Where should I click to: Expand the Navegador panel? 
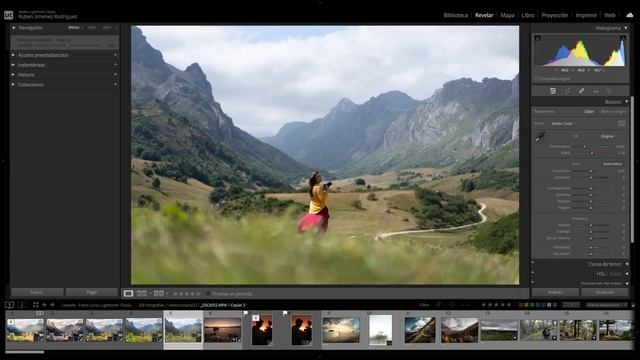point(13,28)
